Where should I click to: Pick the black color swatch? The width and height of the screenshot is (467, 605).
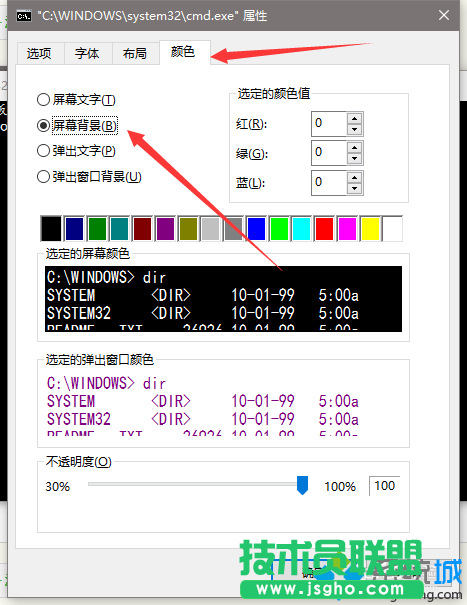(x=51, y=229)
